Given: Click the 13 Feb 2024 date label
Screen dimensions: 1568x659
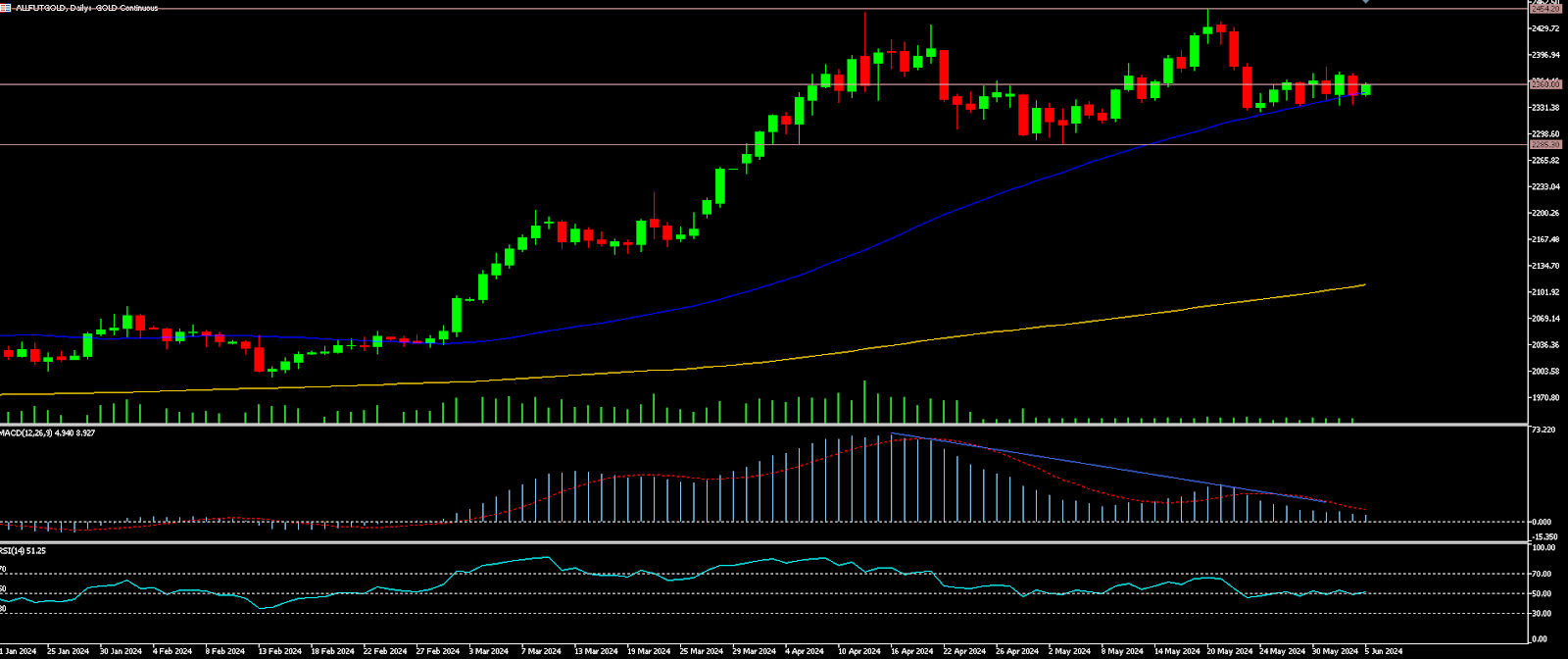Looking at the screenshot, I should click(x=278, y=651).
